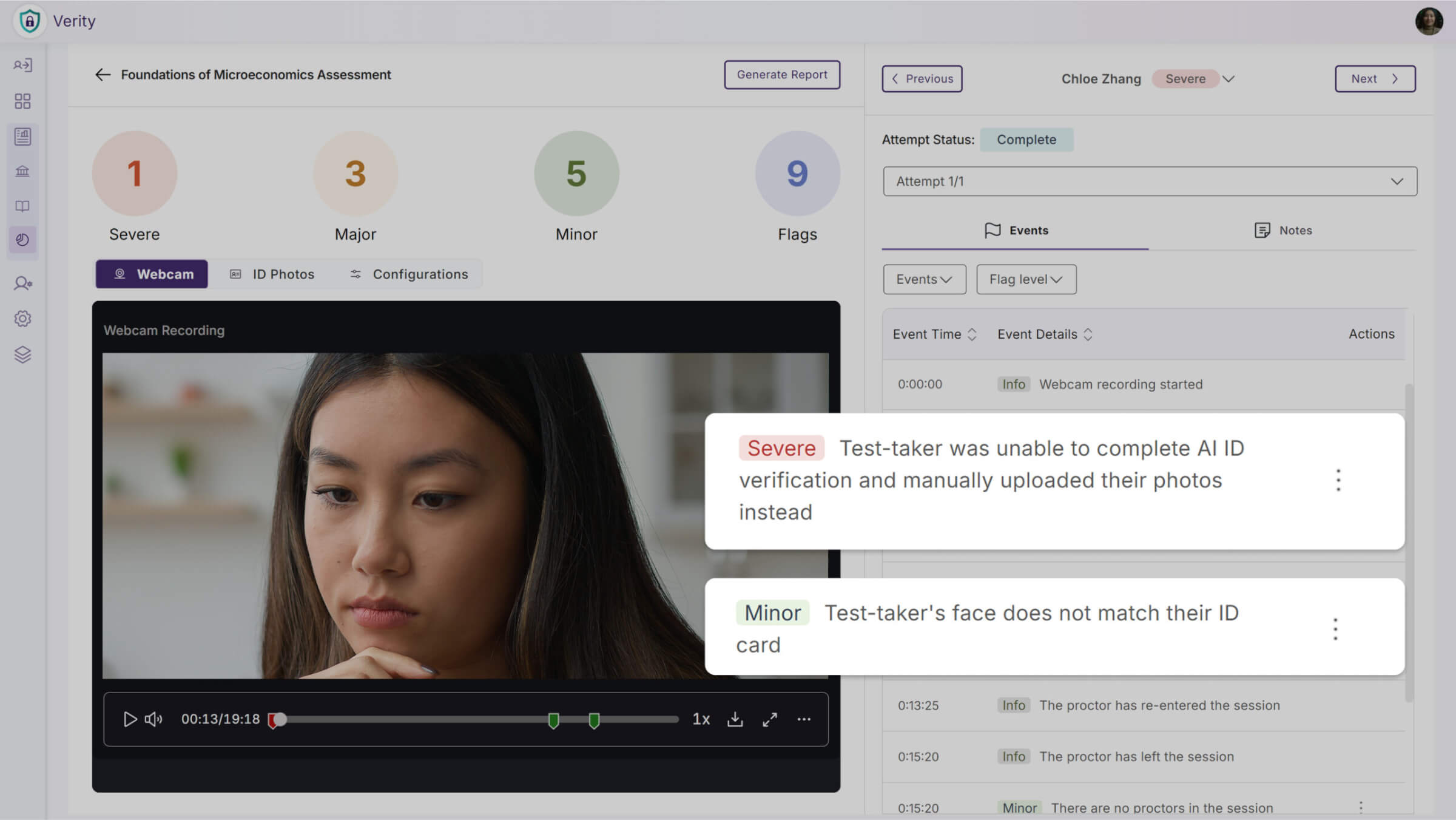Open actions menu for Severe event
Image resolution: width=1456 pixels, height=820 pixels.
pyautogui.click(x=1338, y=480)
